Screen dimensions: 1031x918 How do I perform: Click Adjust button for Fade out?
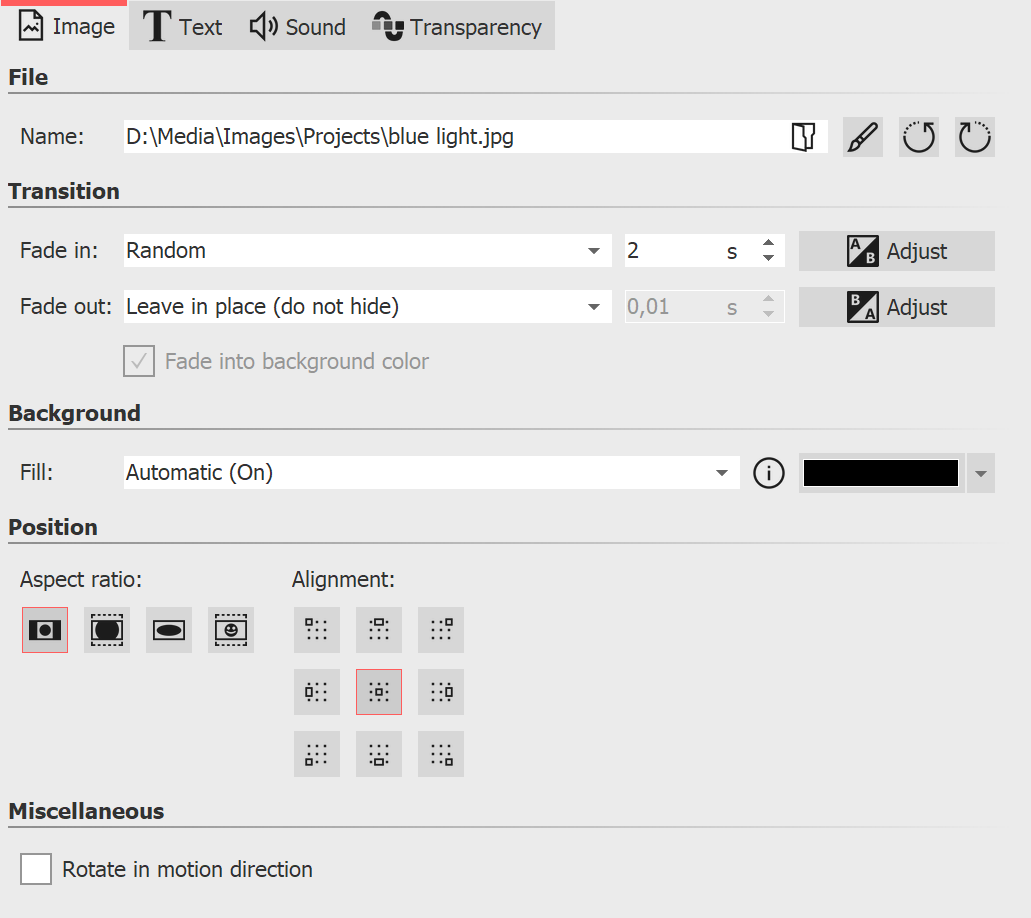coord(896,307)
